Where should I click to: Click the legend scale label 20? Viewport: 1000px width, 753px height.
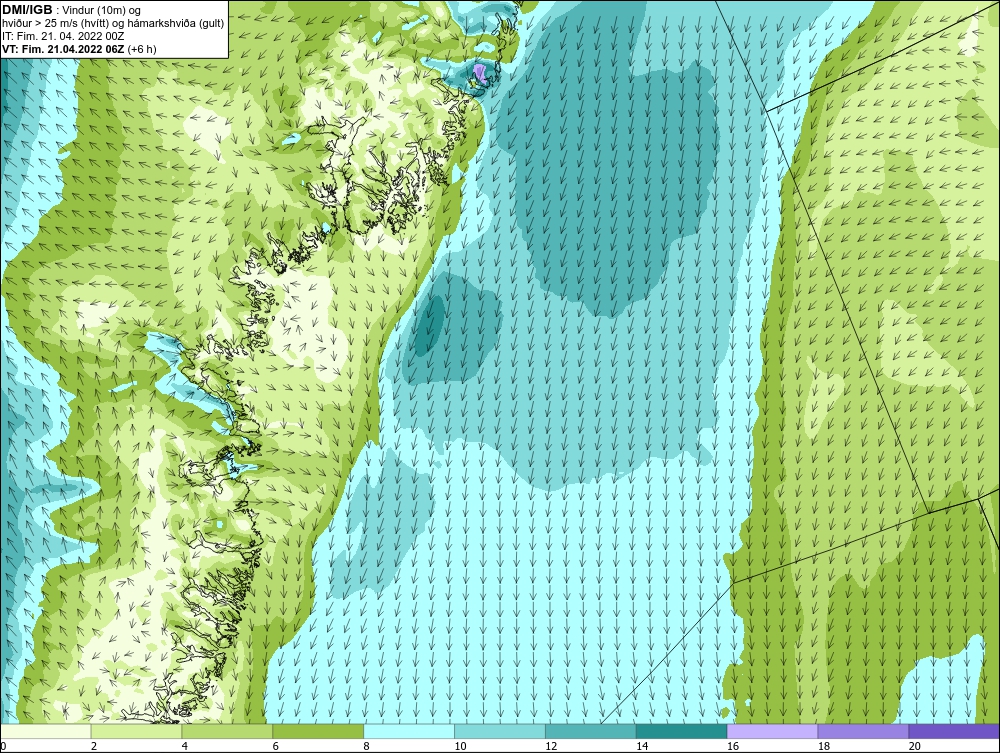915,746
